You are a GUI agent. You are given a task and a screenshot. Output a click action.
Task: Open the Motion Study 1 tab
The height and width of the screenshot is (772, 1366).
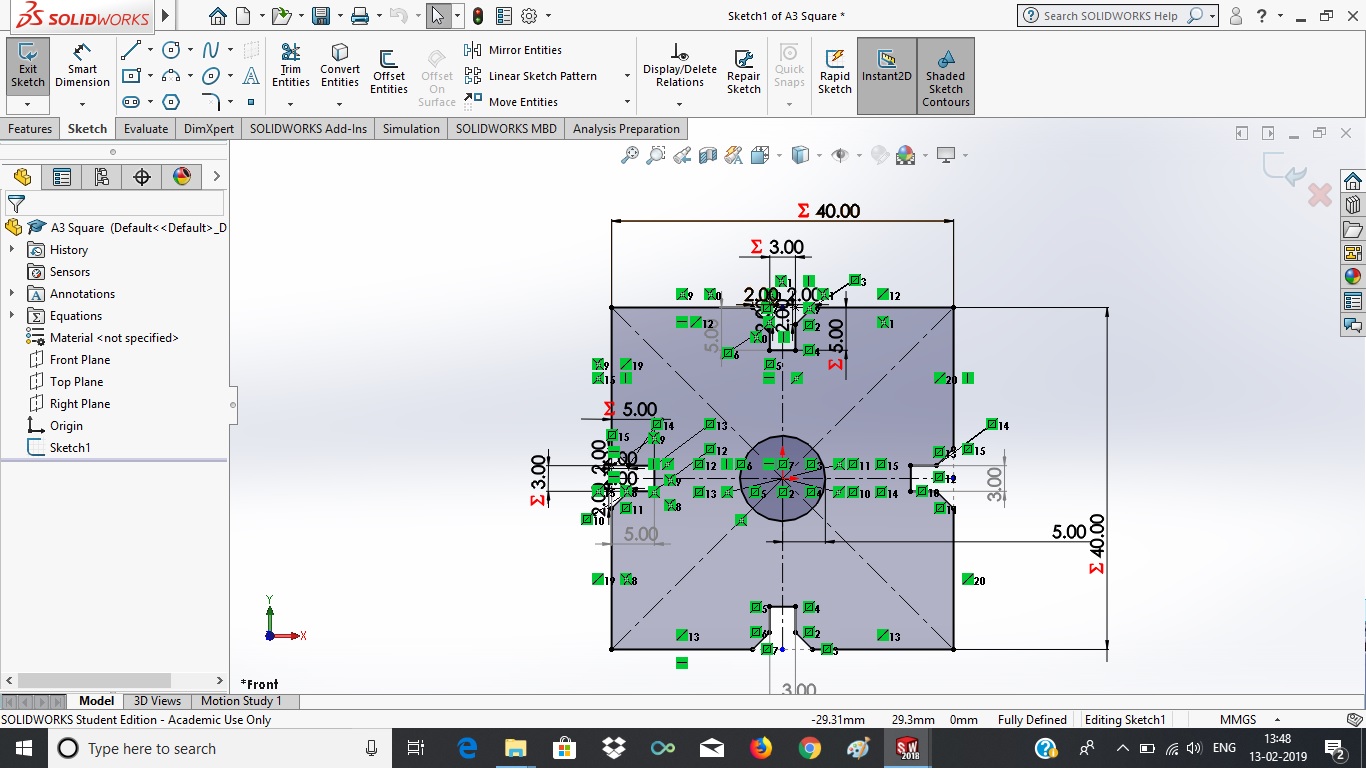241,701
